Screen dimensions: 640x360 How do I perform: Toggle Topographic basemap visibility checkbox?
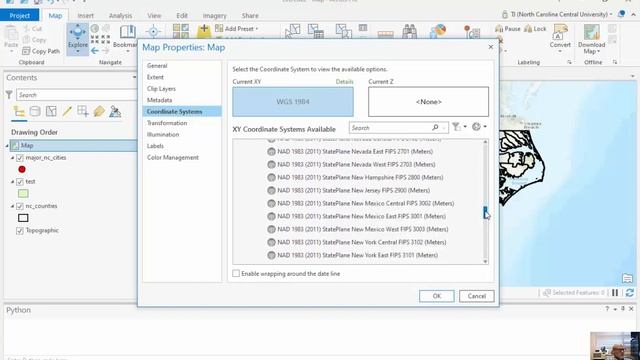20,231
